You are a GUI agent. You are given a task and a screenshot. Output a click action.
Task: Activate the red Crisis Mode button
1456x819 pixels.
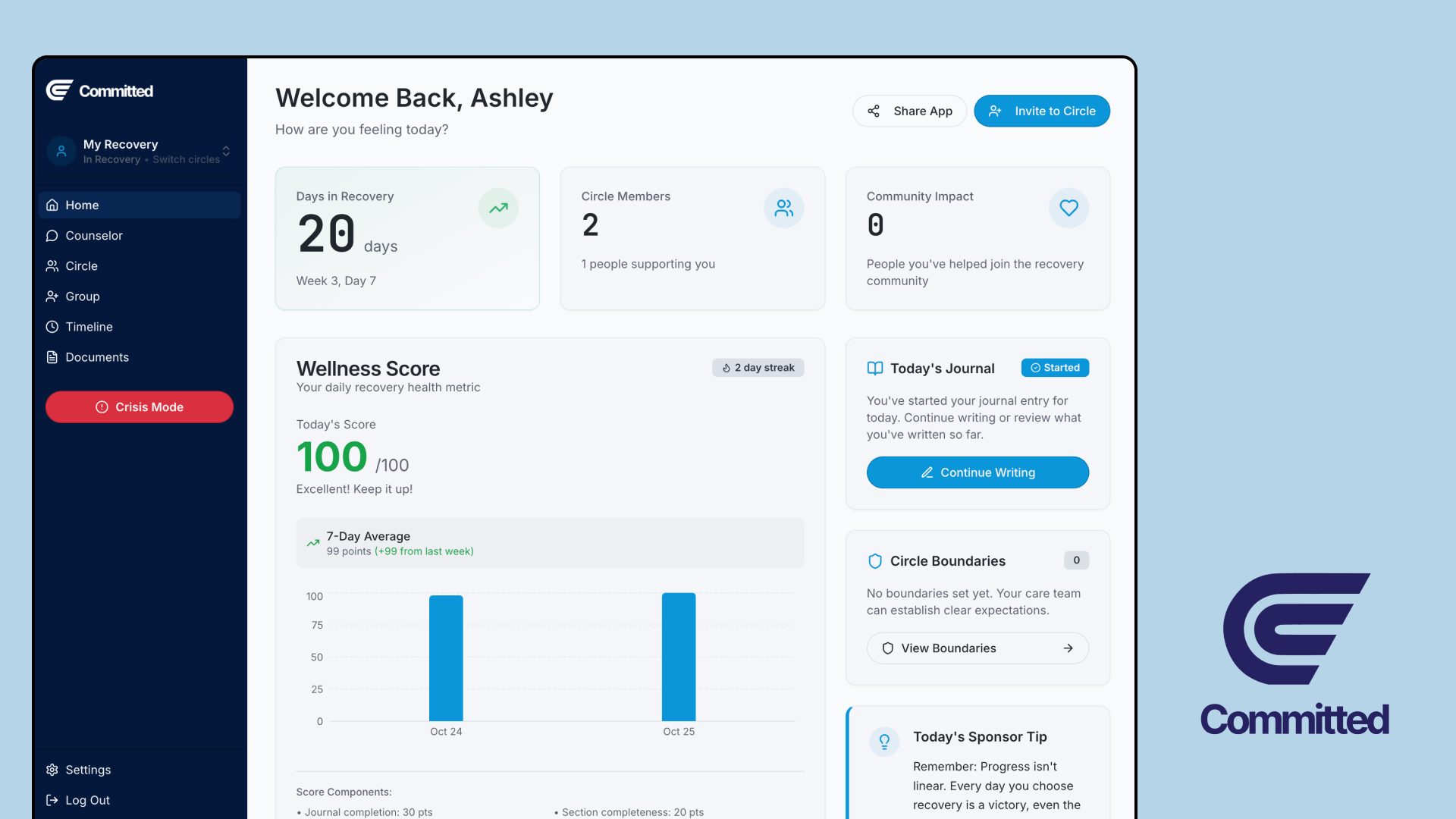tap(140, 407)
